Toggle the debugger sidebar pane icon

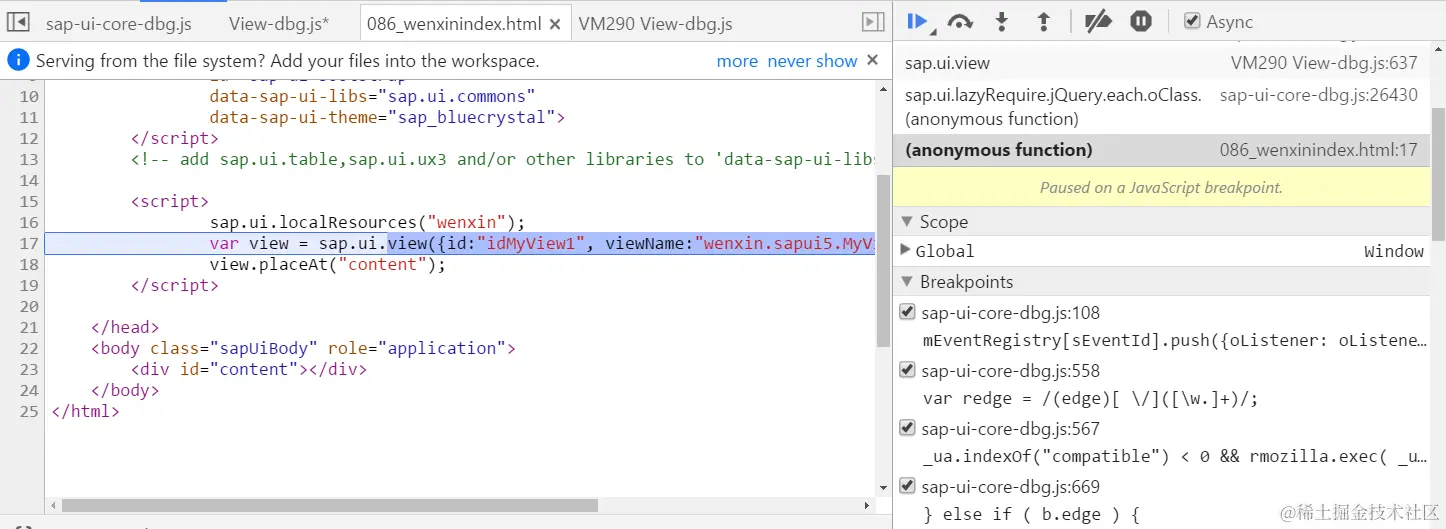pos(873,22)
